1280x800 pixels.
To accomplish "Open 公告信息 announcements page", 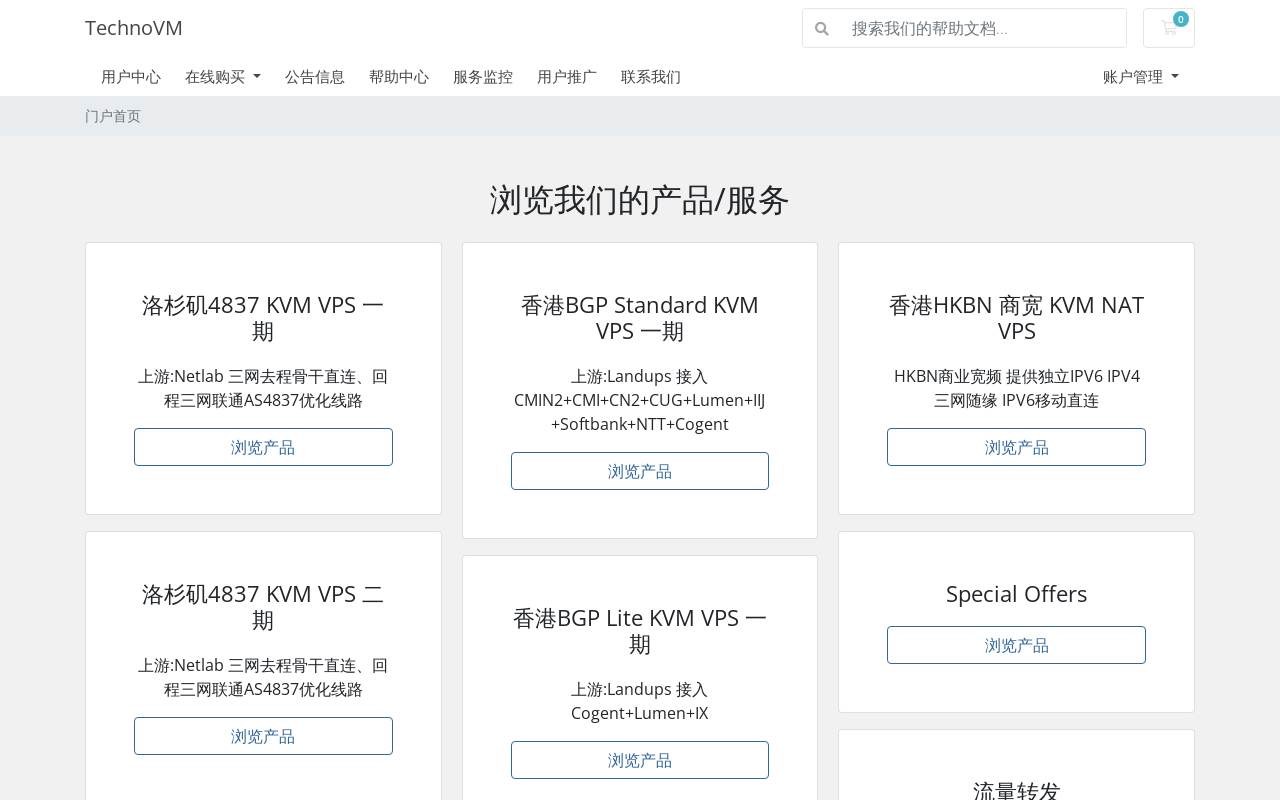I will pos(315,77).
